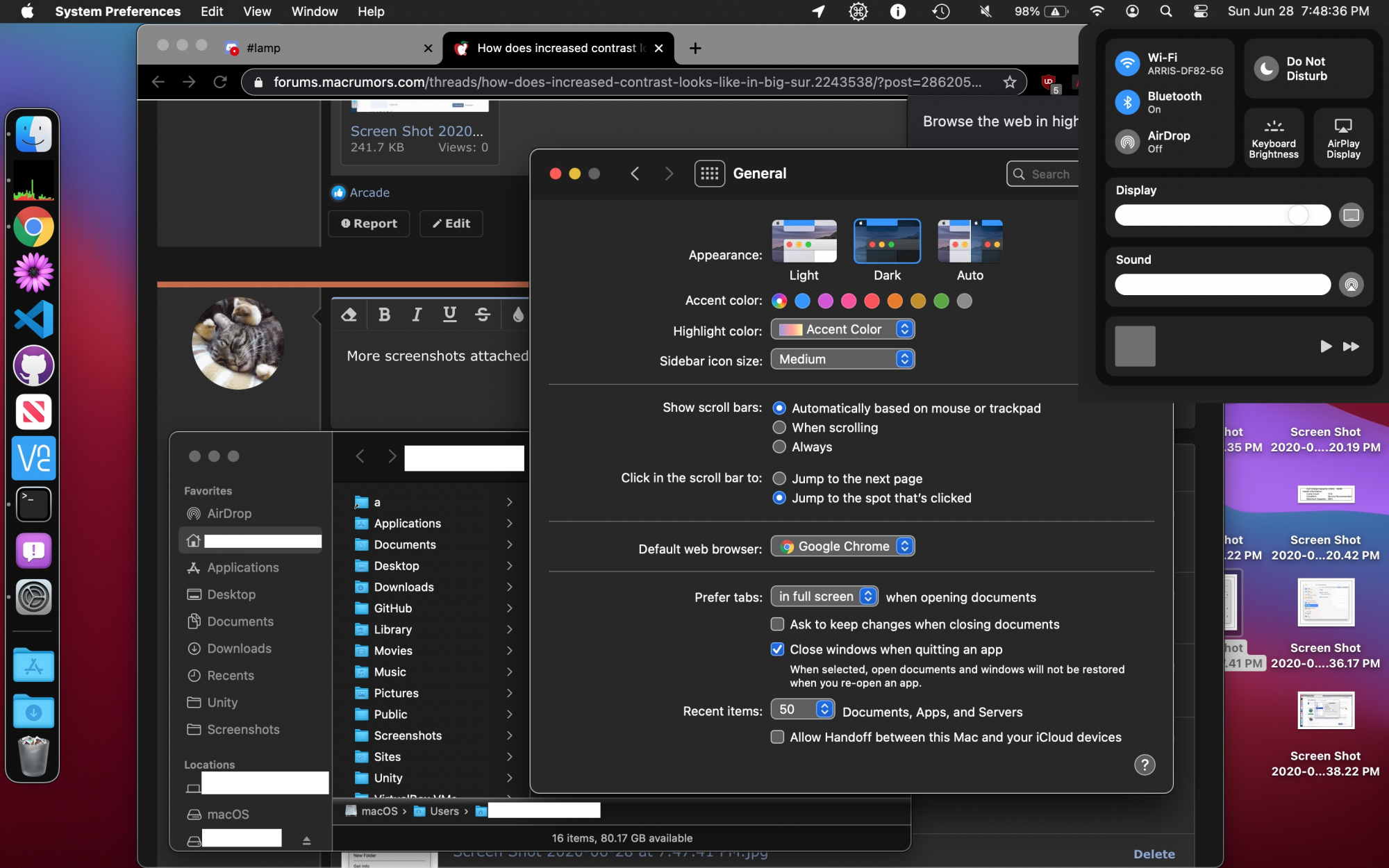
Task: Uncheck Close windows when quitting an app
Action: 778,649
